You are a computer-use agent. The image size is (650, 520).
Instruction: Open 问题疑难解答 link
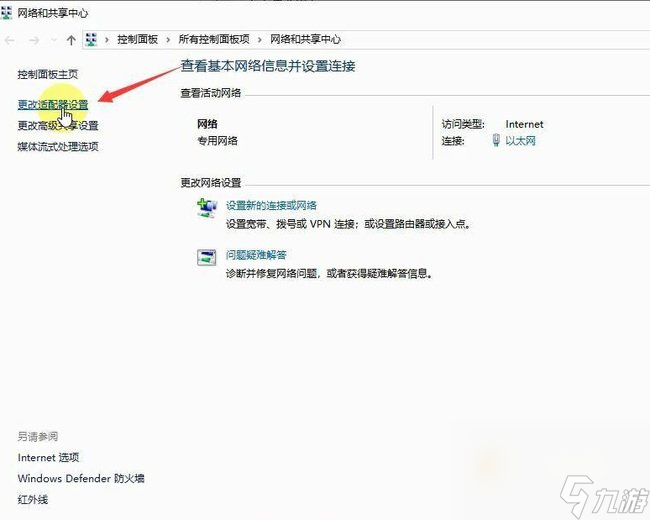256,255
